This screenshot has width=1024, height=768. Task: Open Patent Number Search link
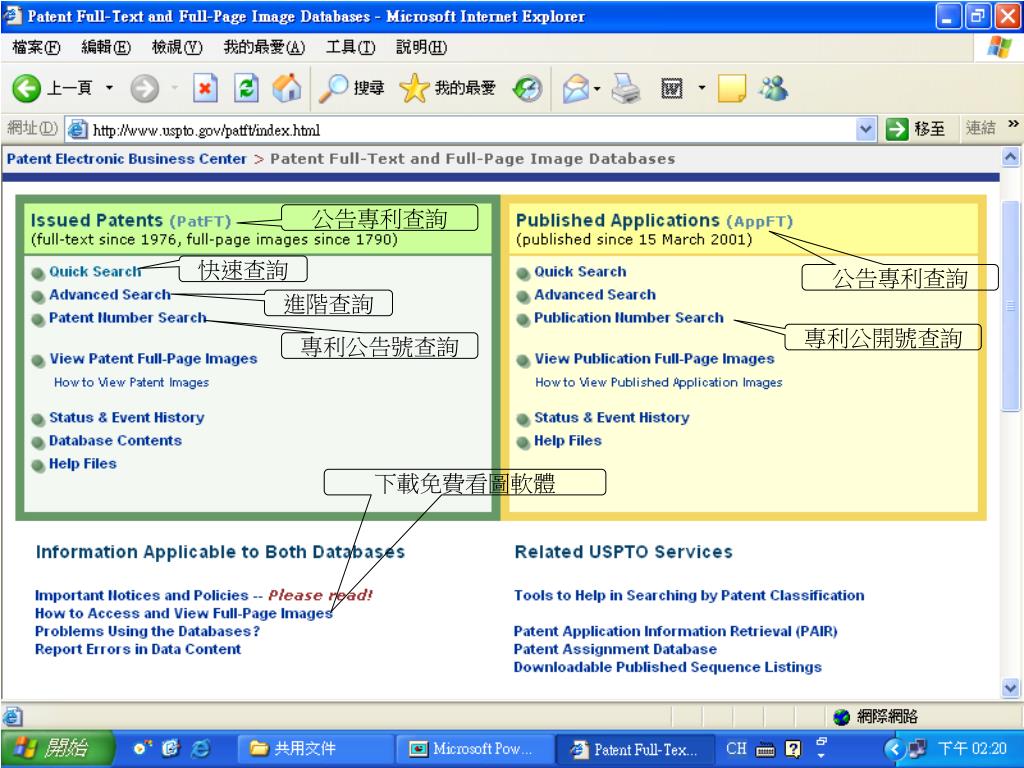[127, 317]
